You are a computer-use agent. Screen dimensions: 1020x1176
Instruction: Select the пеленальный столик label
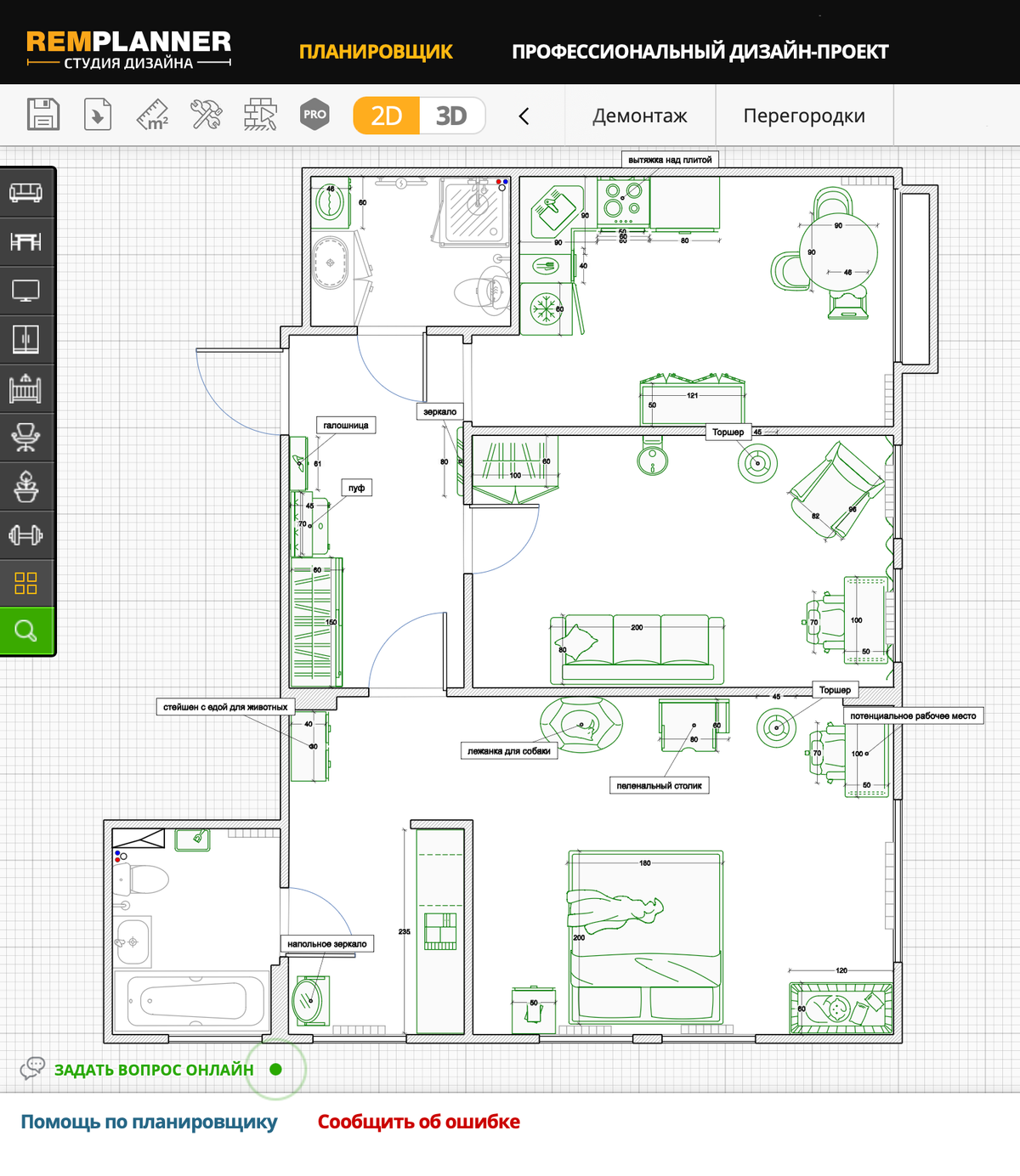click(x=659, y=786)
